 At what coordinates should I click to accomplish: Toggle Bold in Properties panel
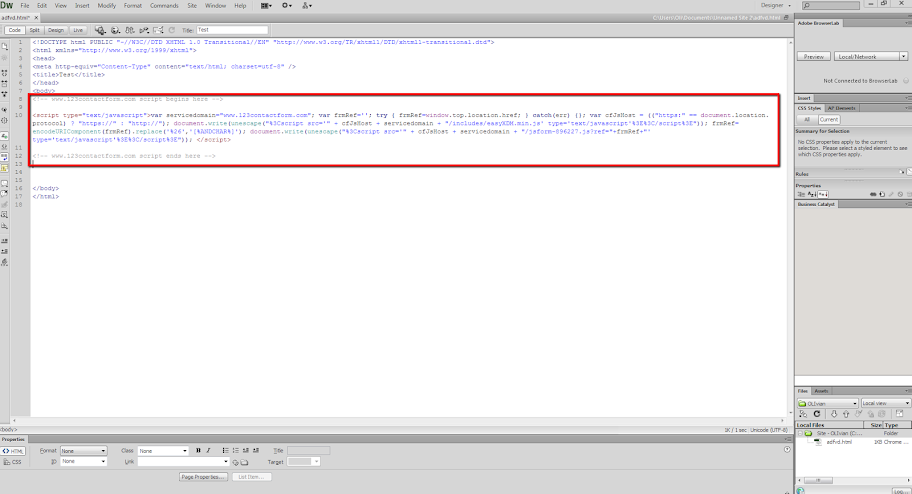(198, 451)
